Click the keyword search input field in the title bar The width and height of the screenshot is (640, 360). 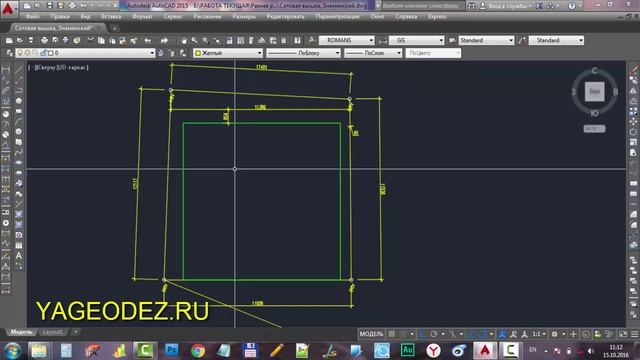[x=423, y=6]
